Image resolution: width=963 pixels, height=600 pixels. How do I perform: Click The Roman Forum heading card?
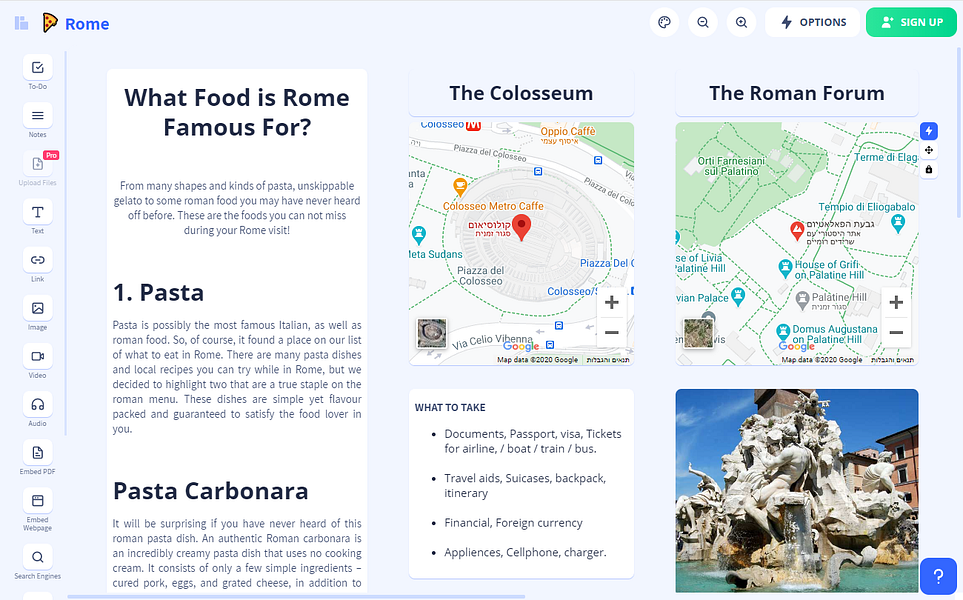tap(797, 93)
